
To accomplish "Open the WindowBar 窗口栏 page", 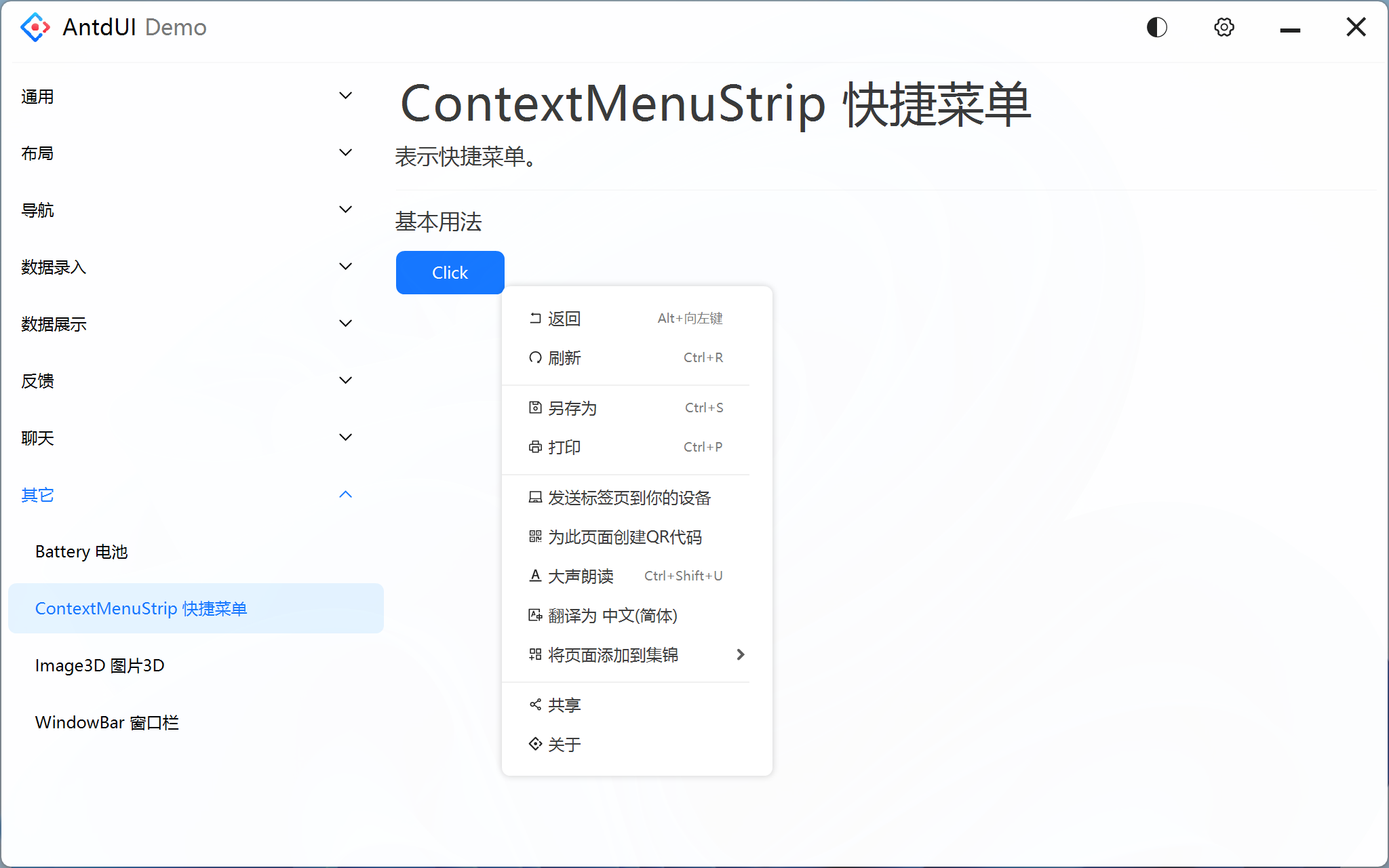I will click(x=107, y=722).
